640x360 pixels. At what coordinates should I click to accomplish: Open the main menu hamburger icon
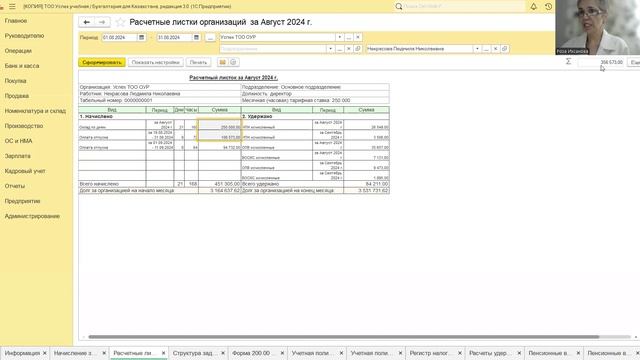[x=12, y=7]
